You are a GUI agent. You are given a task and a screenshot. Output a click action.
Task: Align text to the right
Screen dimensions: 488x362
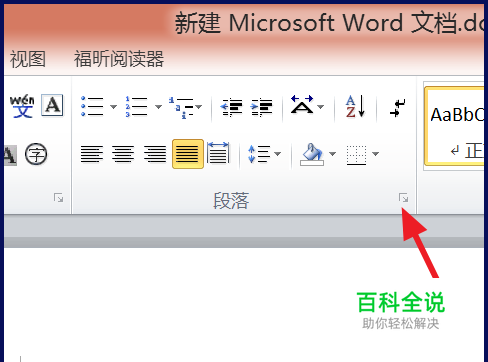pyautogui.click(x=155, y=154)
